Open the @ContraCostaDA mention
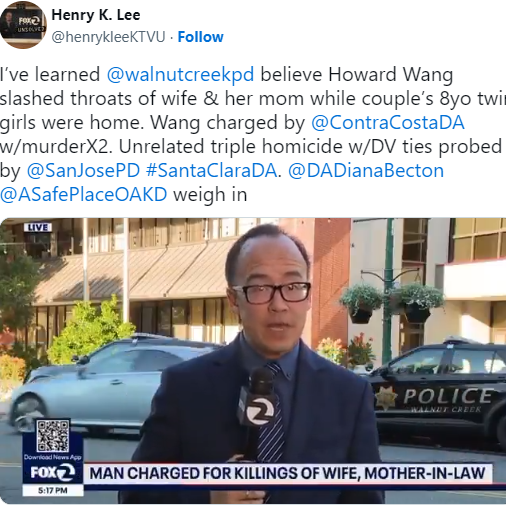The image size is (506, 509). click(x=388, y=122)
